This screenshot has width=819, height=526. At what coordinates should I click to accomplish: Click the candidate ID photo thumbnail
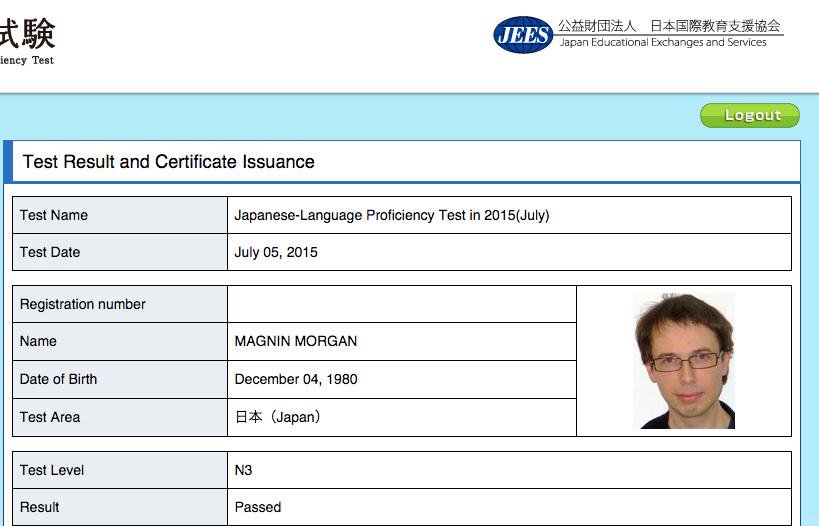pyautogui.click(x=685, y=361)
